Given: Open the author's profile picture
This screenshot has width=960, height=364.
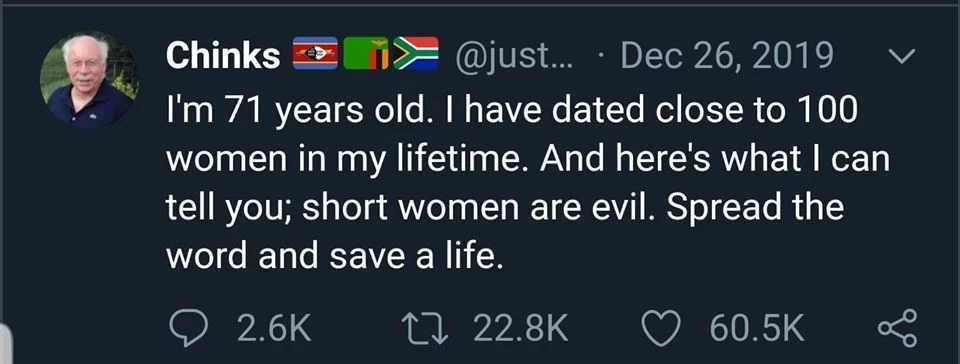Looking at the screenshot, I should click(89, 80).
